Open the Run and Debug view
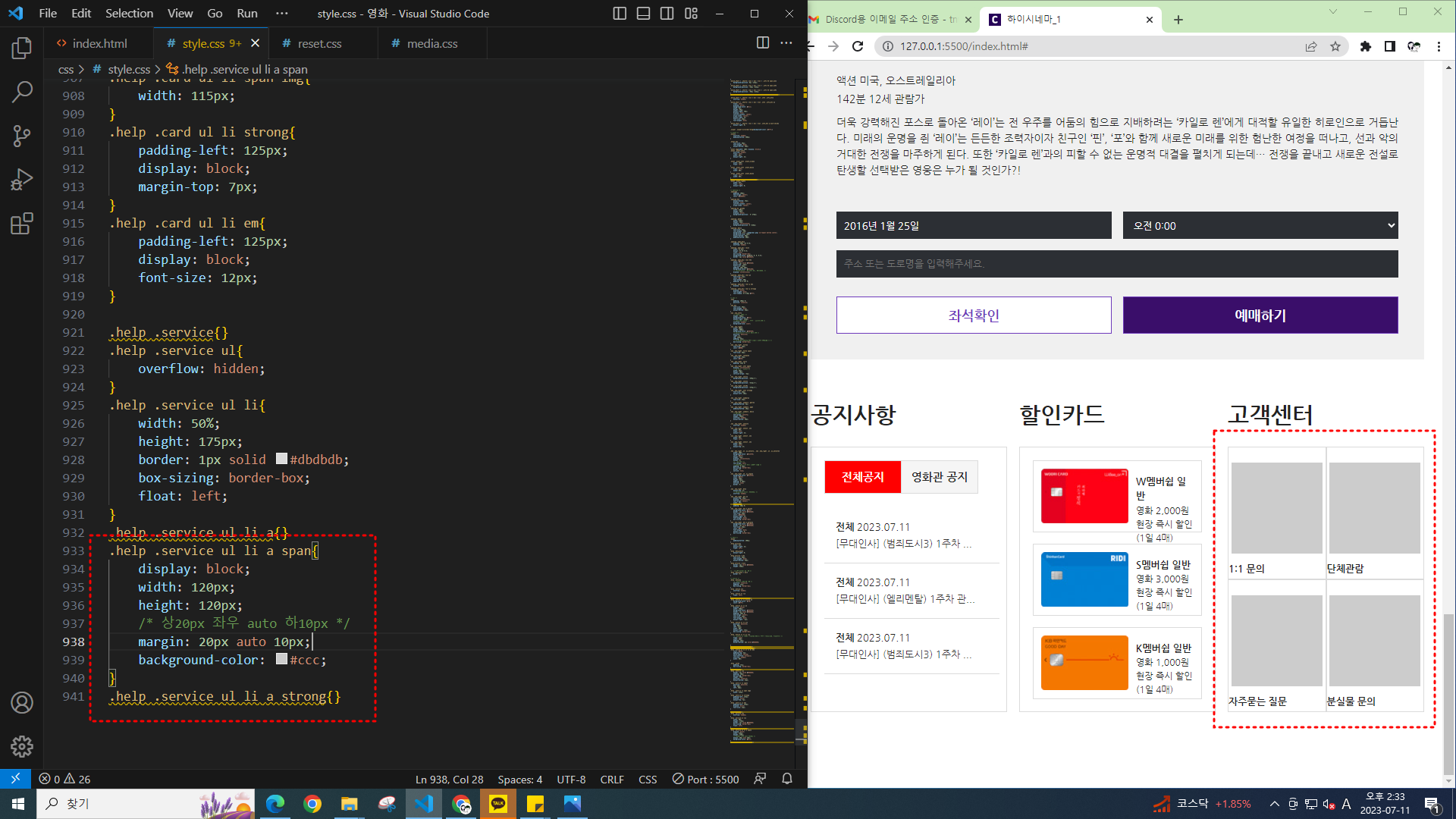The height and width of the screenshot is (819, 1456). 22,180
